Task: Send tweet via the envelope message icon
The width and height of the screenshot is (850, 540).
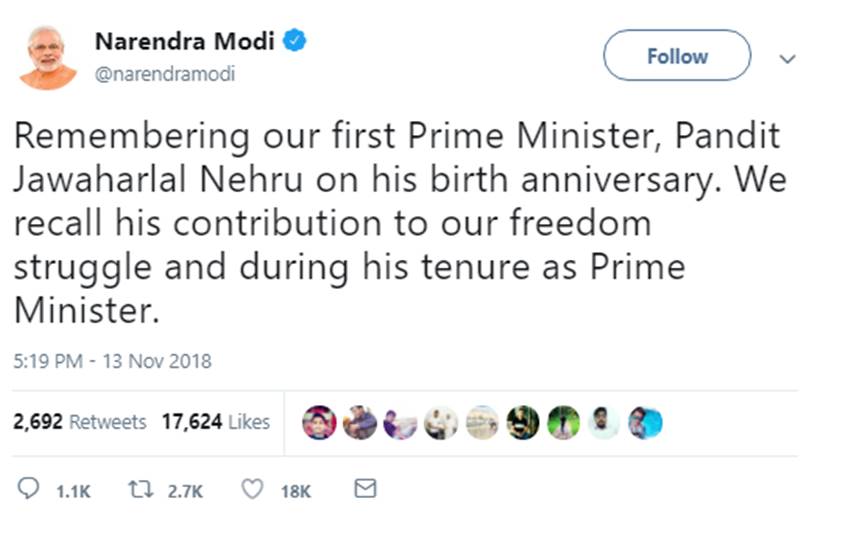Action: point(366,489)
